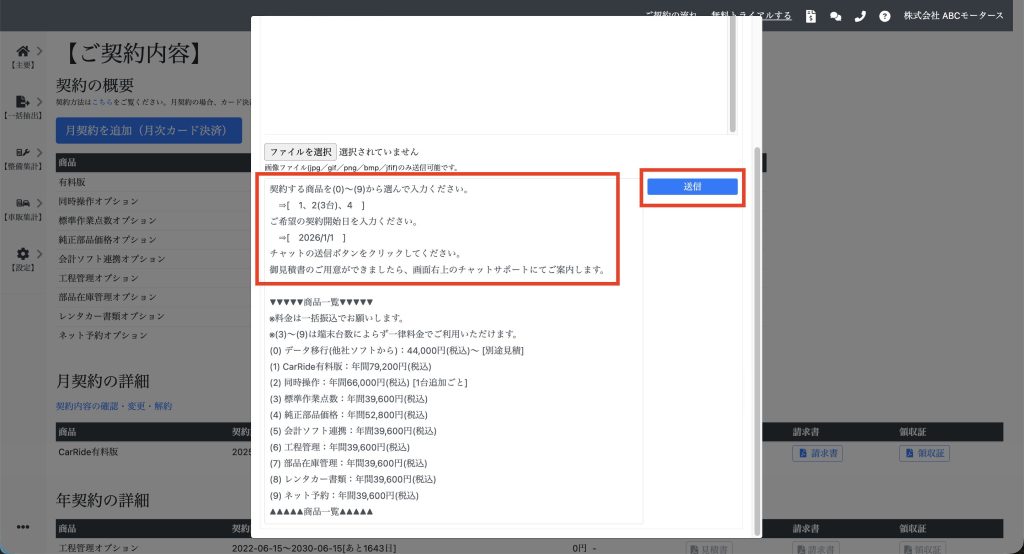Expand the chevron next to 【整備集計】 icon
This screenshot has height=554, width=1024.
39,152
